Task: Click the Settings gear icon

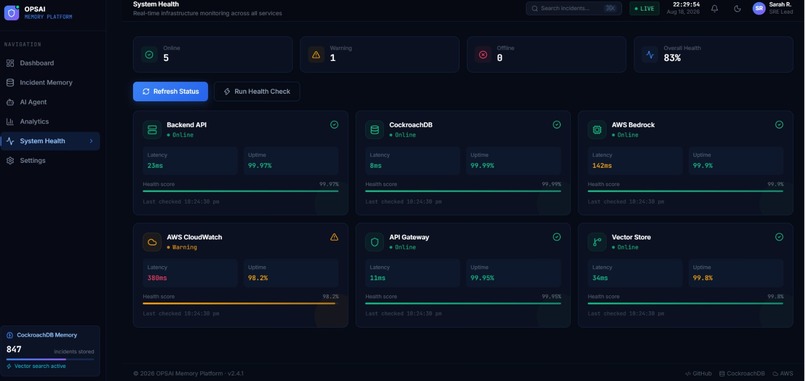Action: tap(10, 160)
